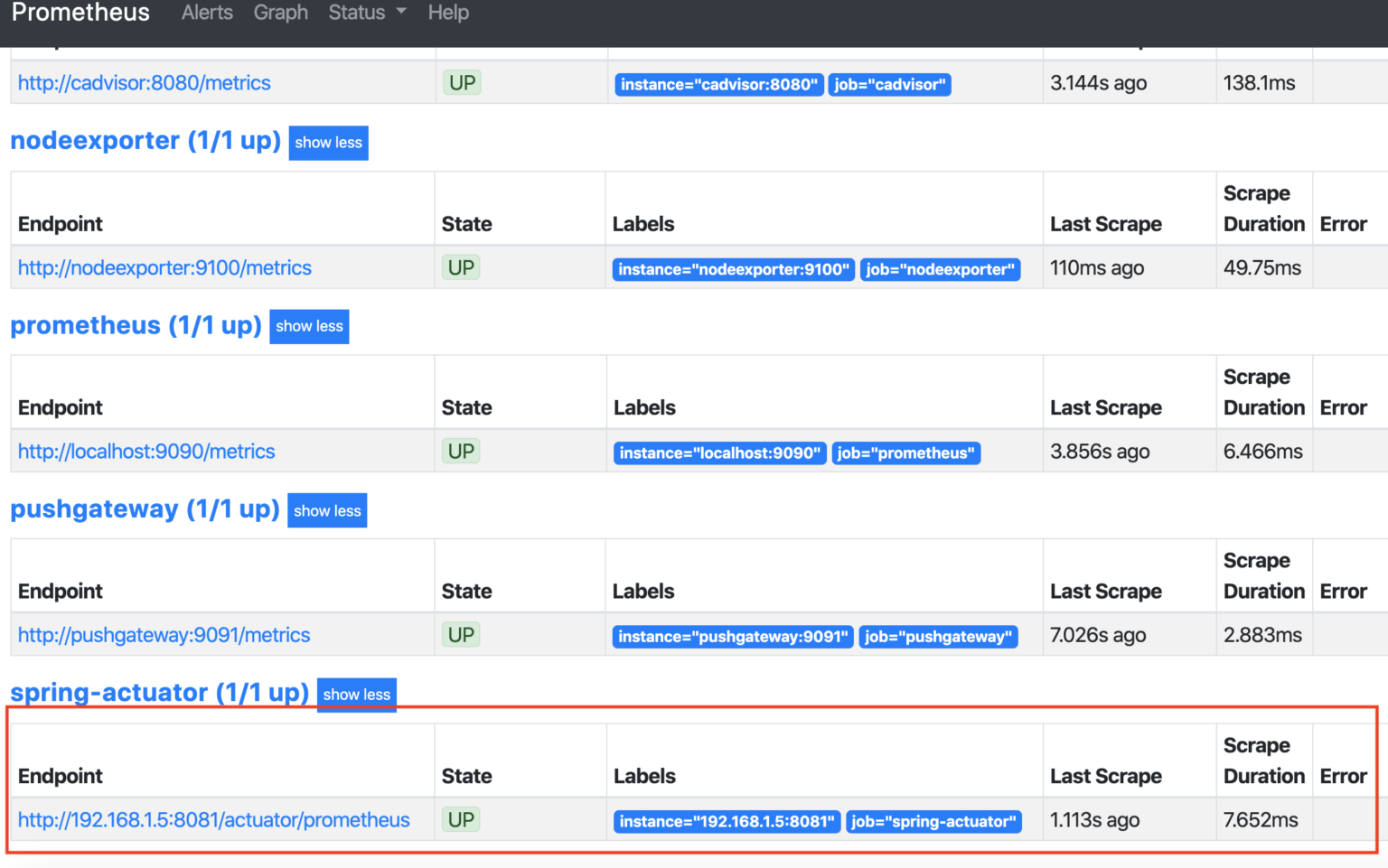Viewport: 1388px width, 868px height.
Task: Open the Help nav link
Action: (x=448, y=13)
